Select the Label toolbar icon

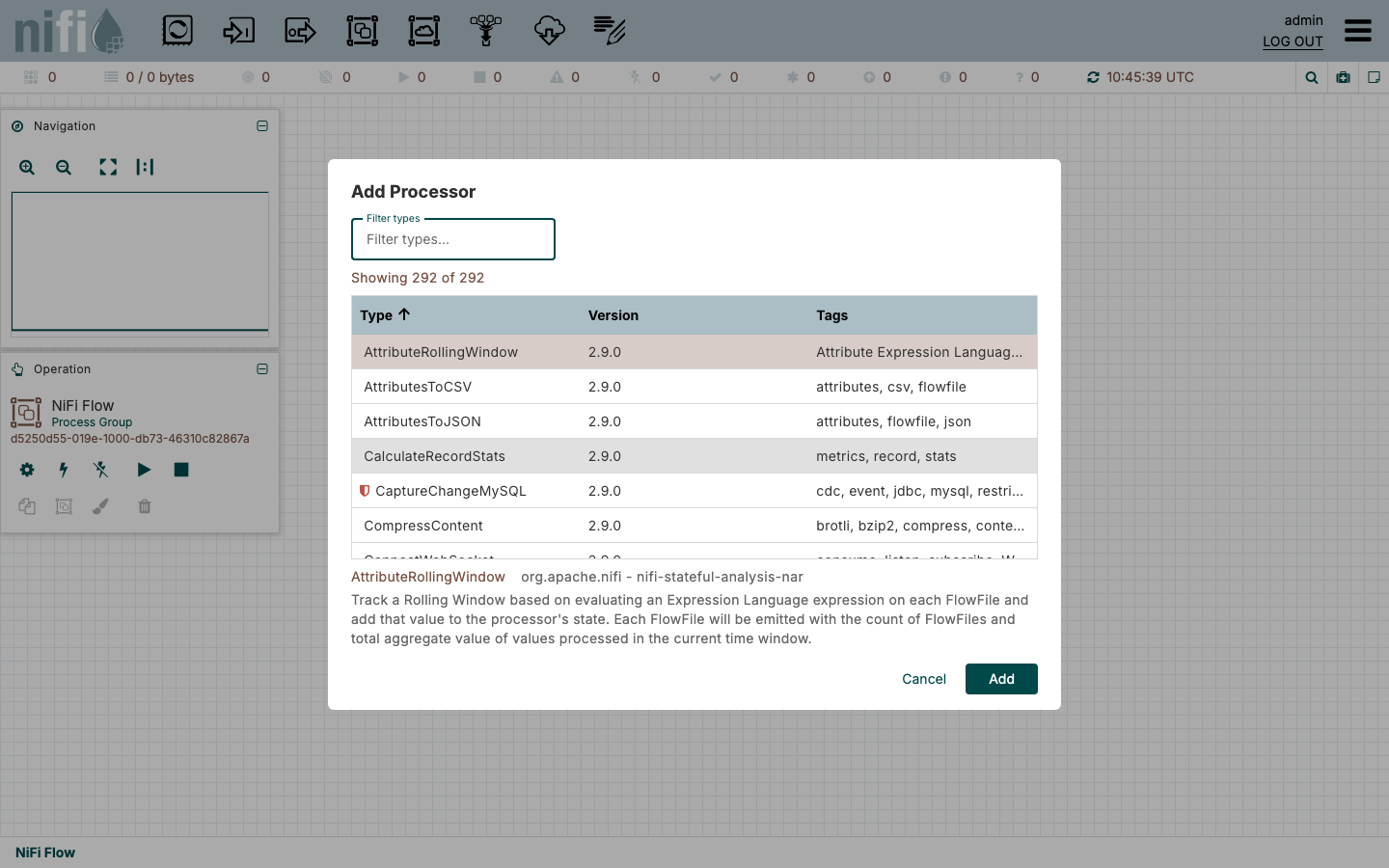click(x=610, y=31)
